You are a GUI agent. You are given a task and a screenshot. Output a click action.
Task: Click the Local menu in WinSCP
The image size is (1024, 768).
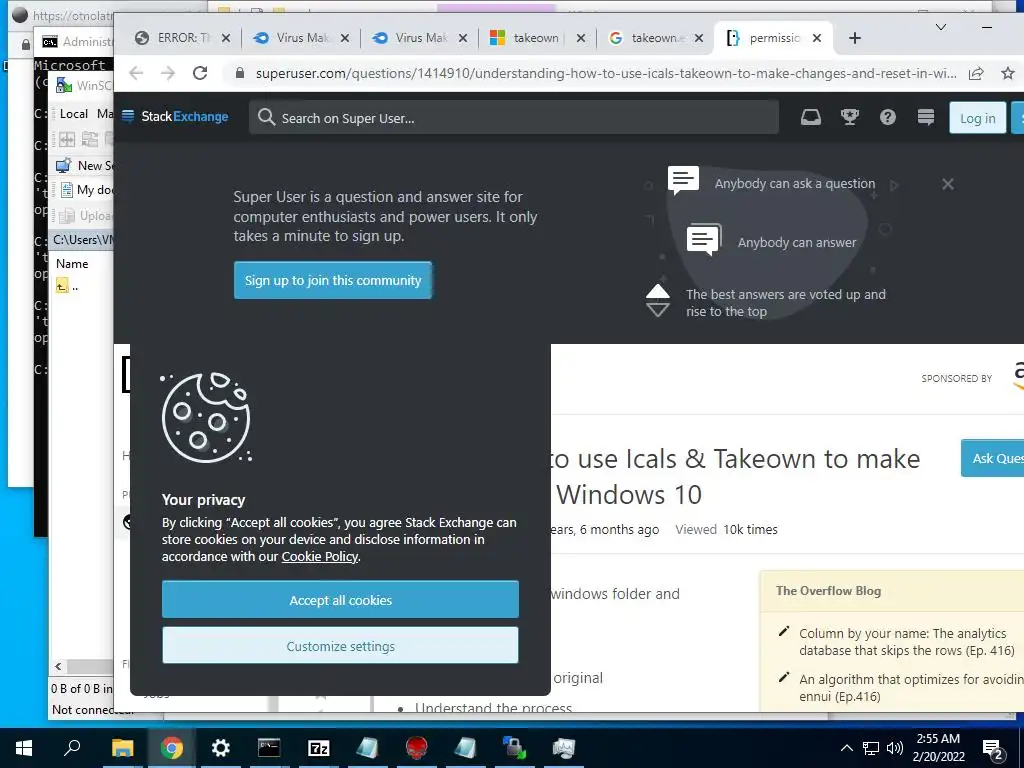[73, 114]
